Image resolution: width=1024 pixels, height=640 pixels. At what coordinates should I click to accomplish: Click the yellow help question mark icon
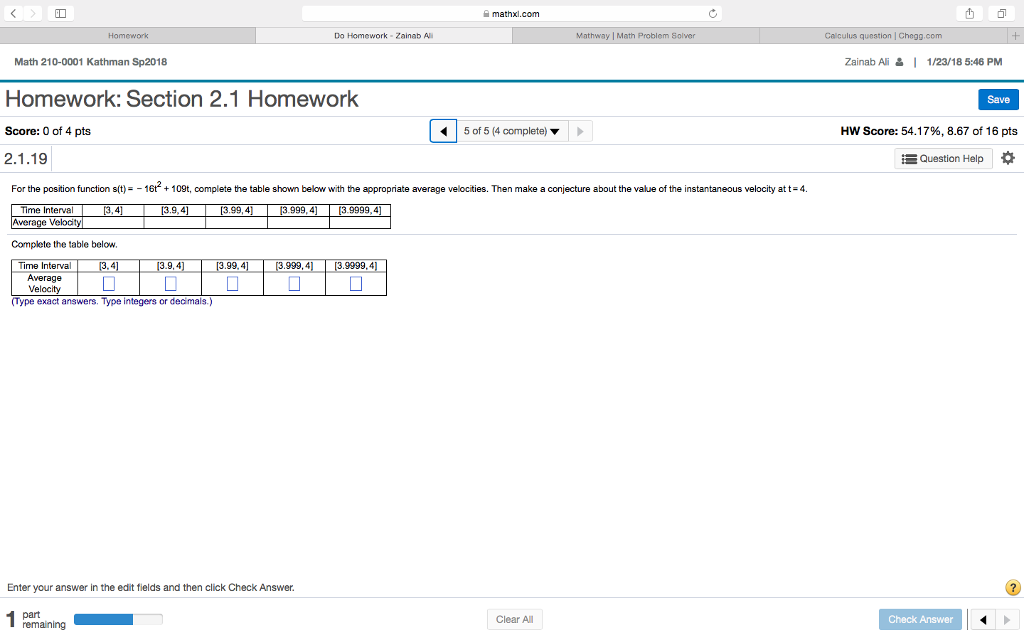pyautogui.click(x=1013, y=587)
